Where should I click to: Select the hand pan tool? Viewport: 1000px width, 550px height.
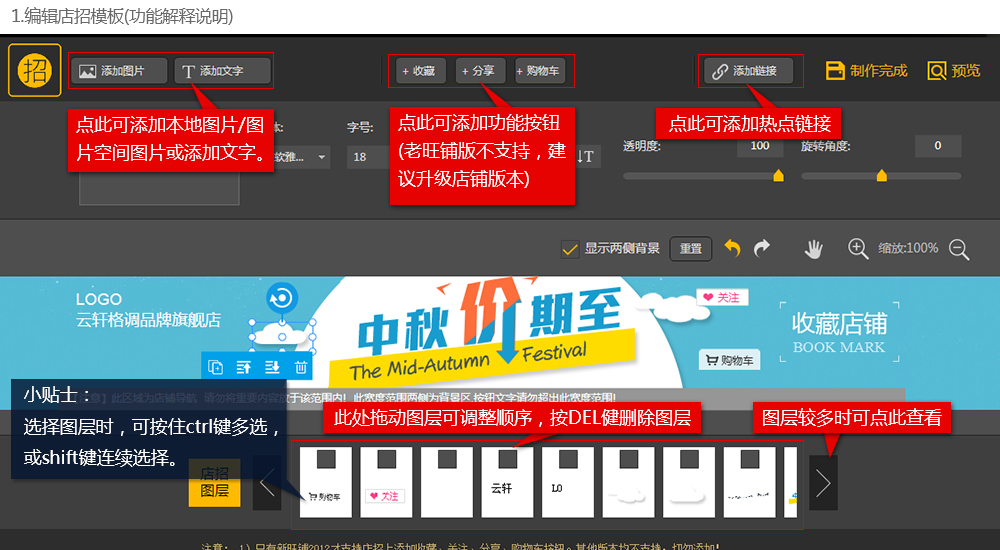[813, 249]
